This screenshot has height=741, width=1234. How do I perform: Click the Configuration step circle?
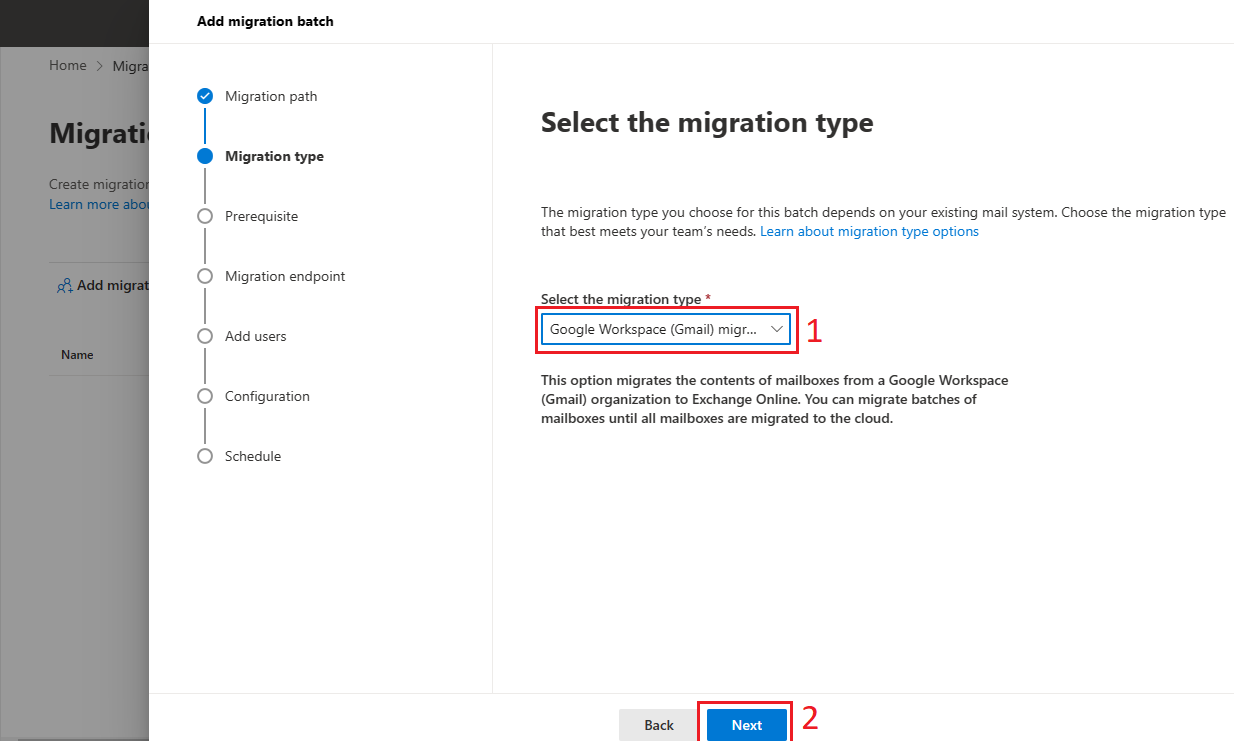point(205,396)
